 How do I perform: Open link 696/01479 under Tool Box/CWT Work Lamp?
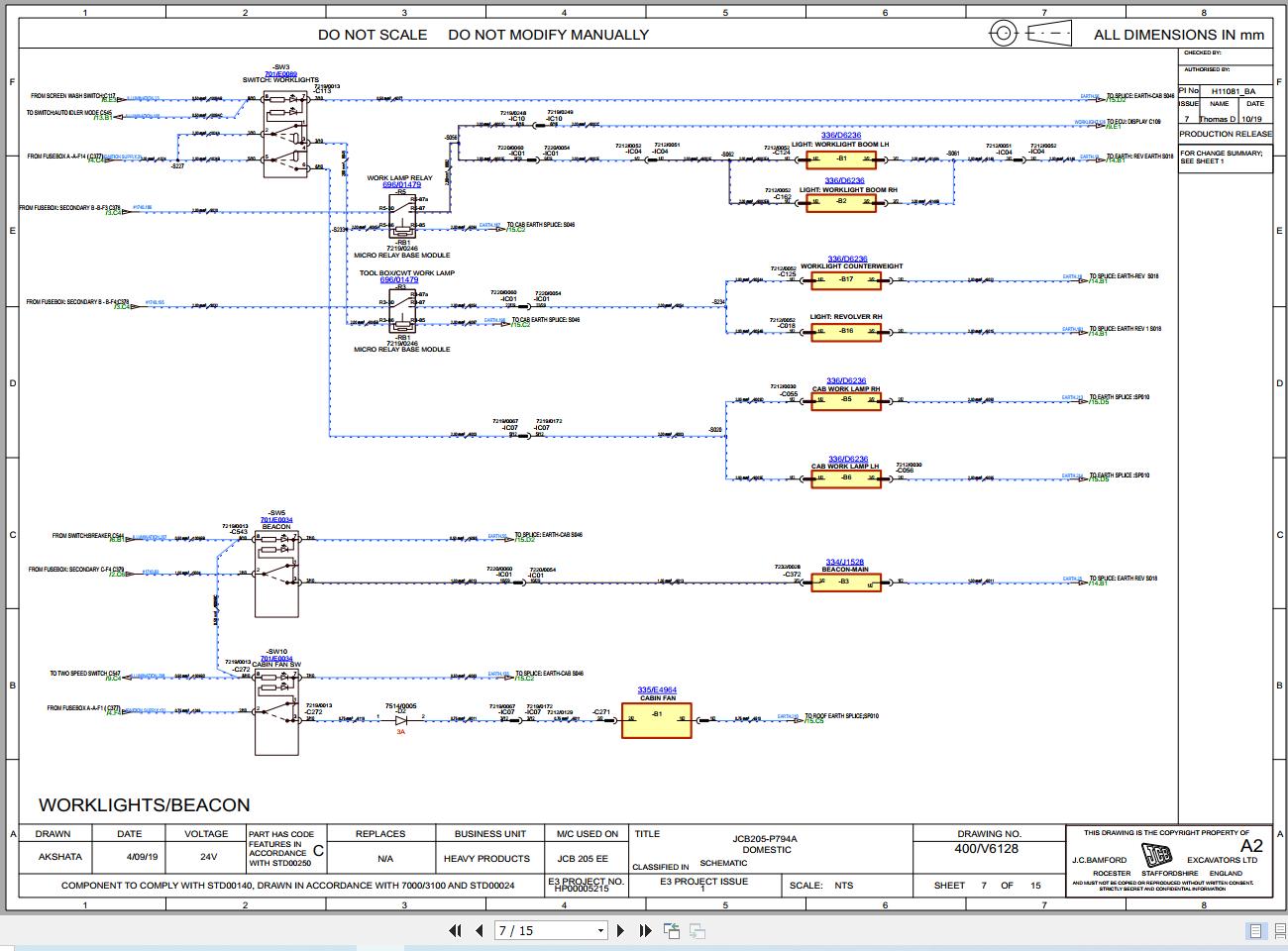[401, 279]
